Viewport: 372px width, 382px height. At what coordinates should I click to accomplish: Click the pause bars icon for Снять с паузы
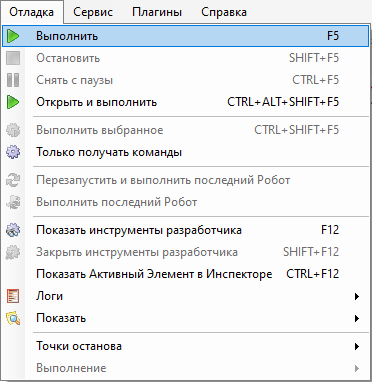13,80
